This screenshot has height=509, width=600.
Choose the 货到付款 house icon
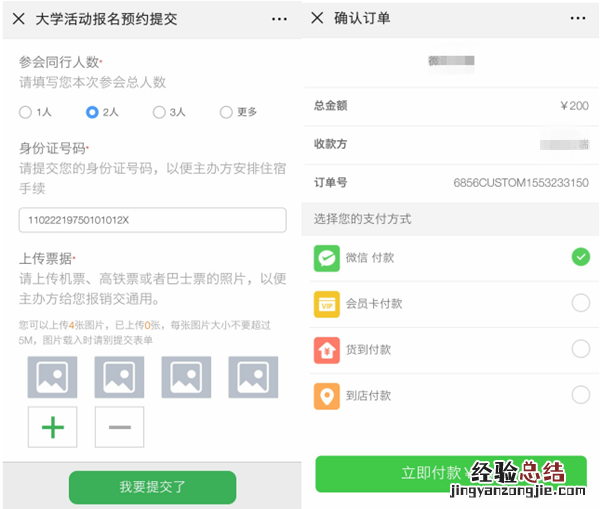[x=327, y=349]
